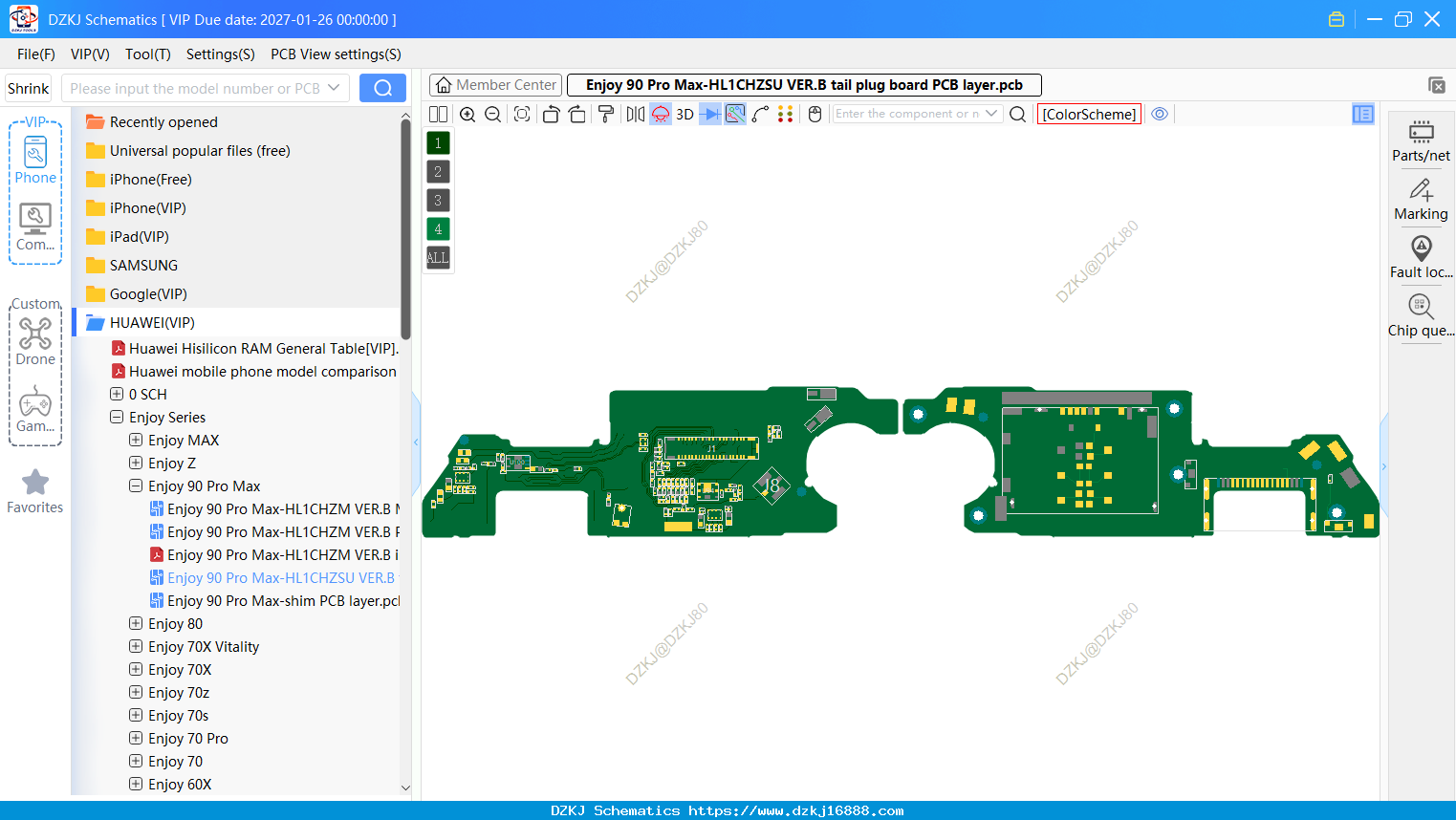Toggle the red fault highlight tool
Screen dimensions: 1456x820
coord(661,114)
